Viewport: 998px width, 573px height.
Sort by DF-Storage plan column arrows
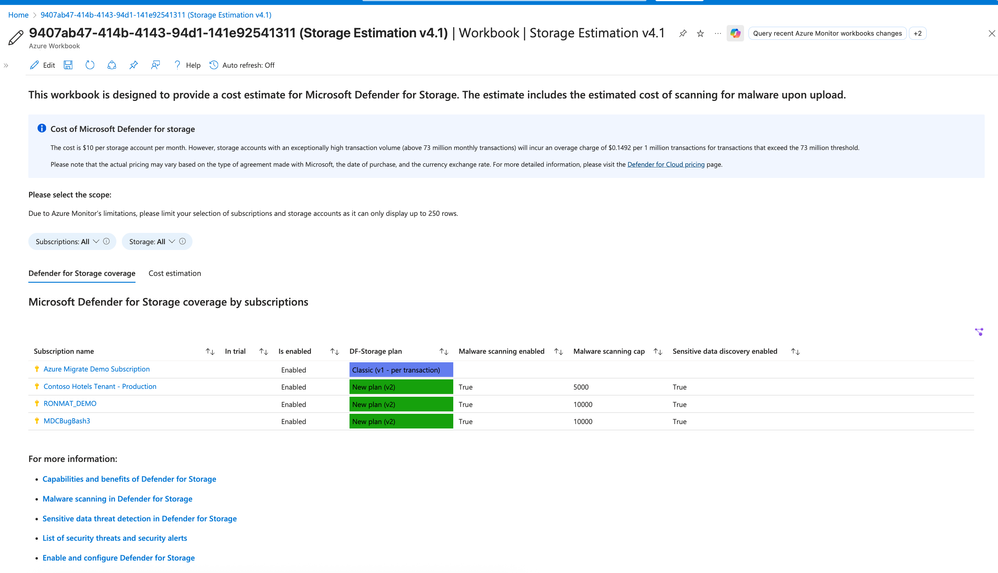click(444, 351)
